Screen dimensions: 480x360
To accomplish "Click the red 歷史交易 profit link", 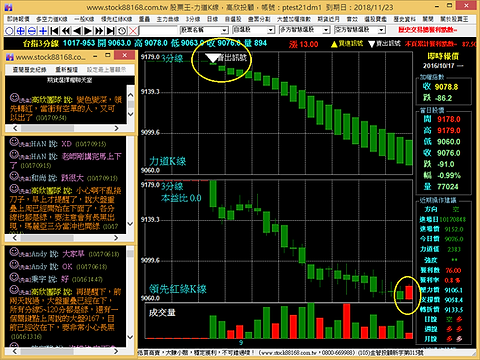I will pos(427,30).
